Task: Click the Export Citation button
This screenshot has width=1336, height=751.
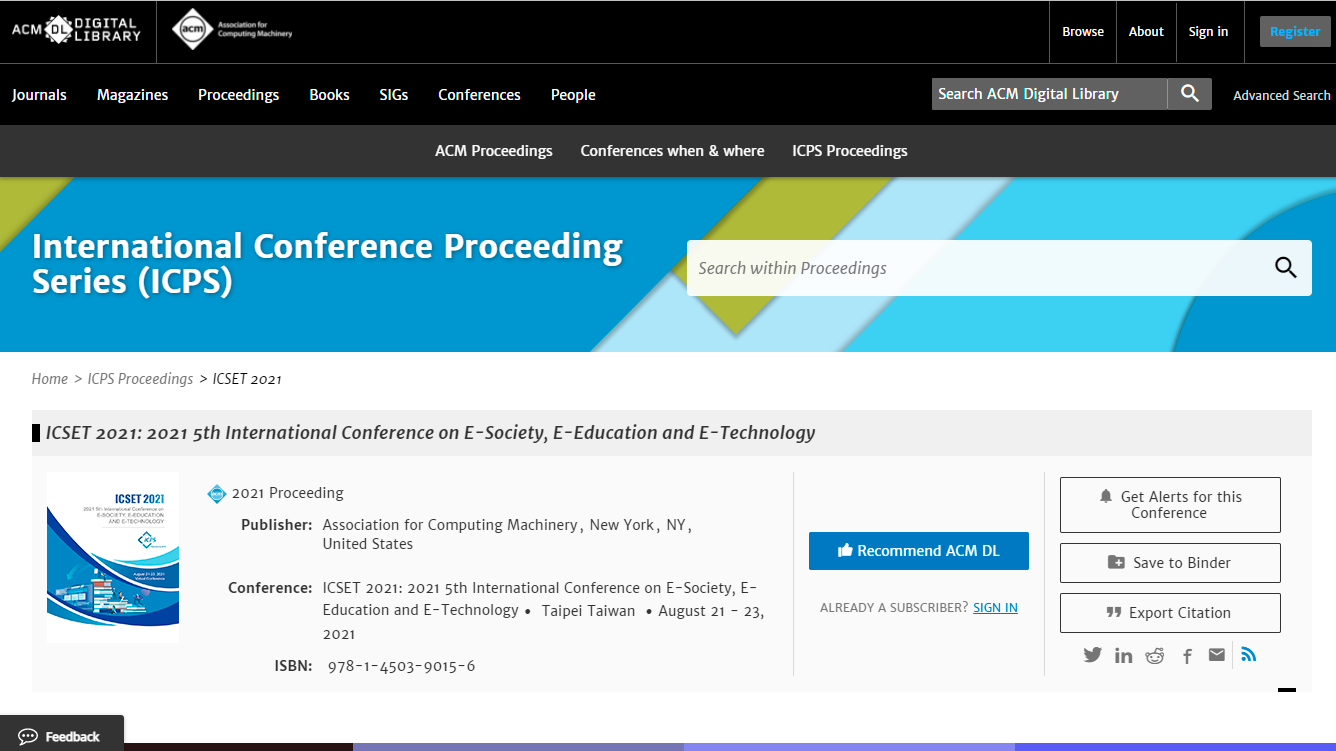Action: pyautogui.click(x=1170, y=613)
